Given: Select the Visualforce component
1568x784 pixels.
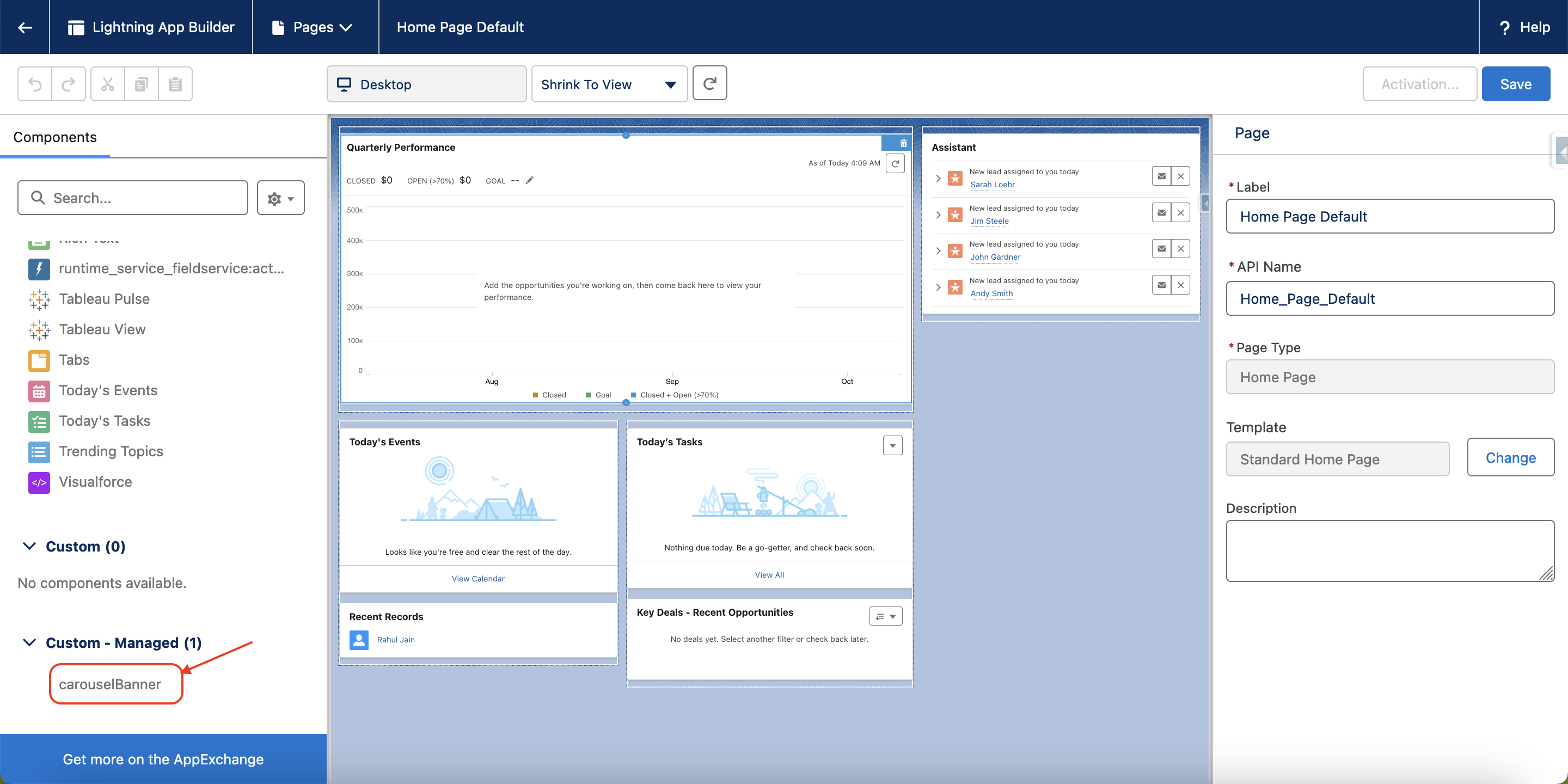Looking at the screenshot, I should pyautogui.click(x=81, y=481).
